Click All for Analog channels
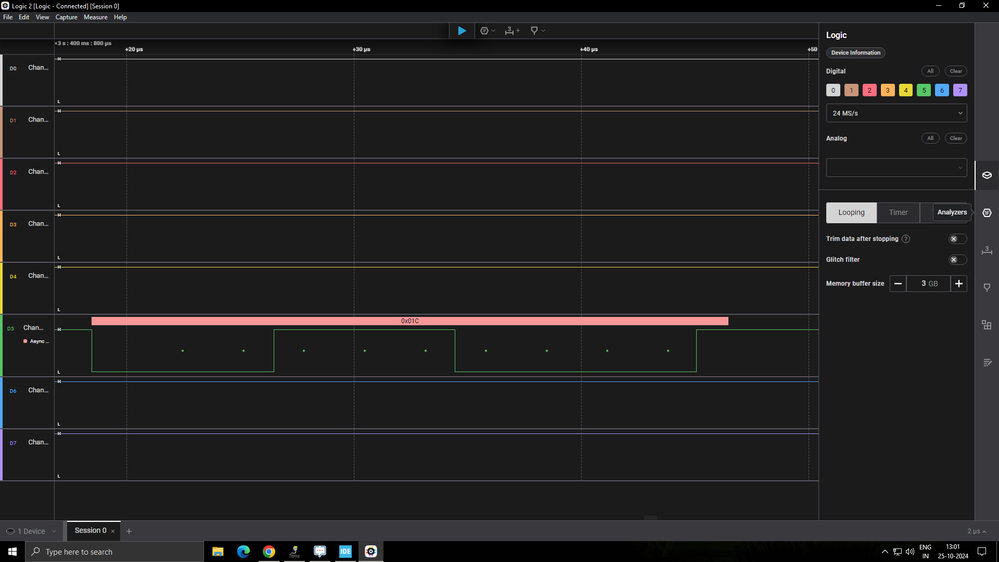The image size is (999, 562). pos(930,138)
